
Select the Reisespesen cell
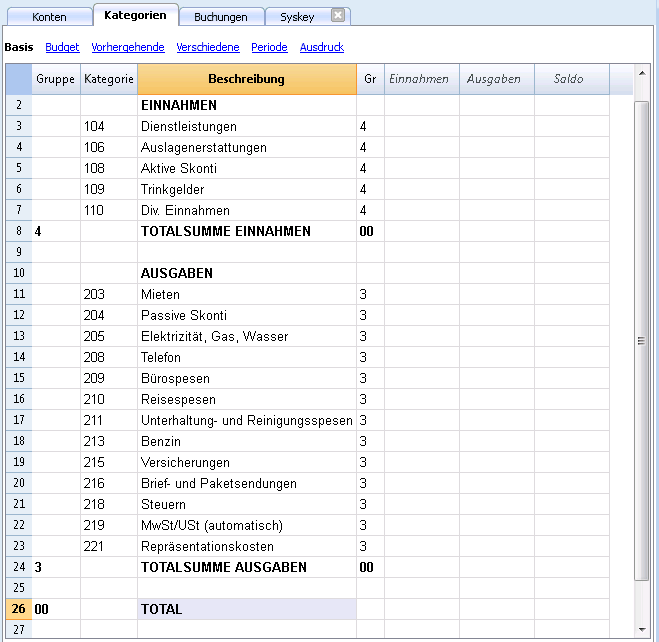[x=247, y=399]
